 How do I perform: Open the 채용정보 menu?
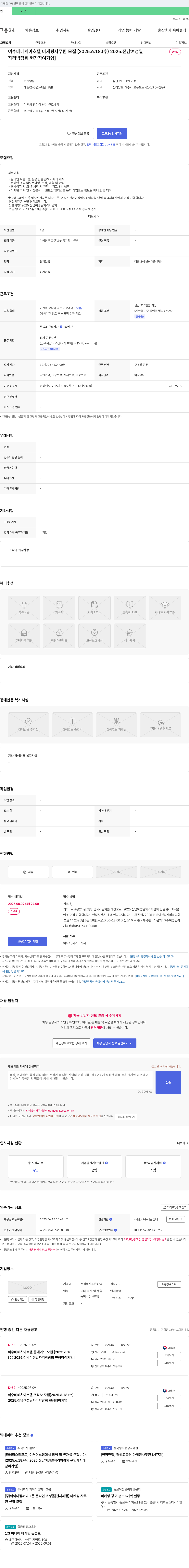(32, 30)
